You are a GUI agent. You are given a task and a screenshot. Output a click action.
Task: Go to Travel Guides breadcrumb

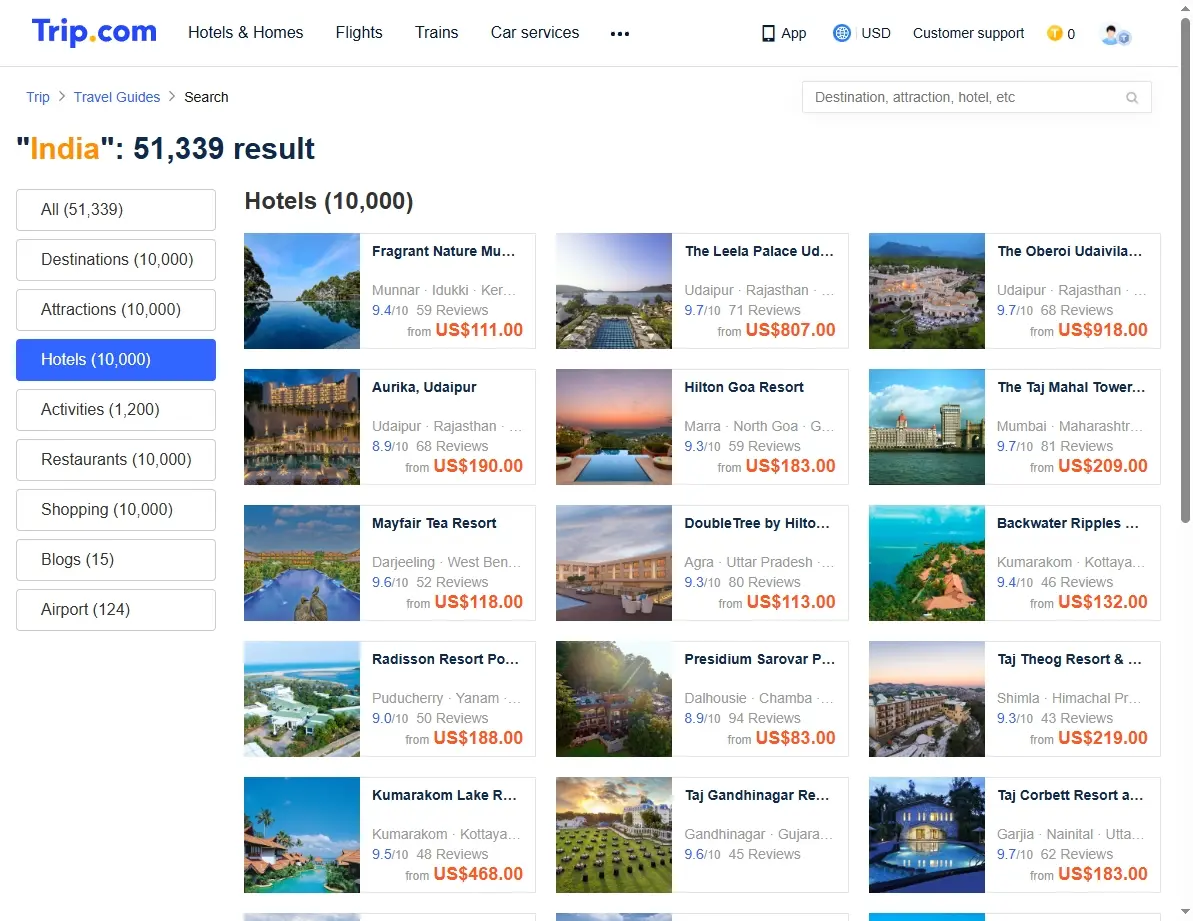tap(117, 97)
